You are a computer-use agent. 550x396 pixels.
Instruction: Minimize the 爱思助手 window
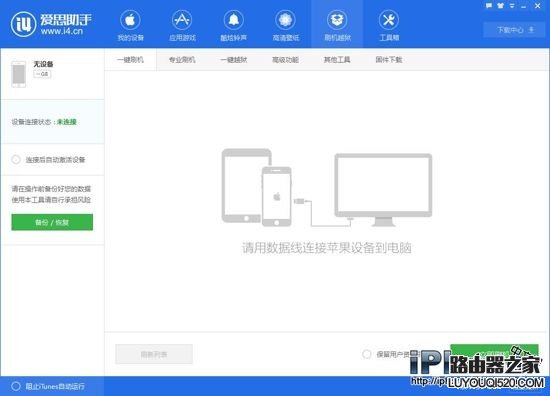tap(524, 6)
